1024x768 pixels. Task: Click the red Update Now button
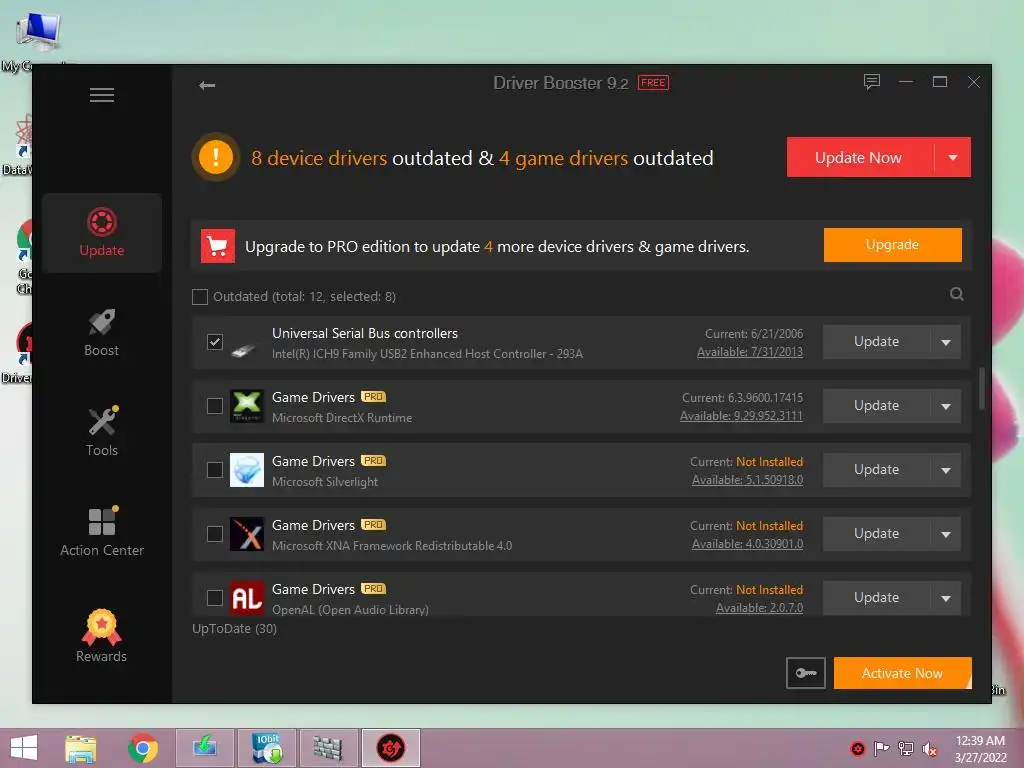[x=860, y=157]
